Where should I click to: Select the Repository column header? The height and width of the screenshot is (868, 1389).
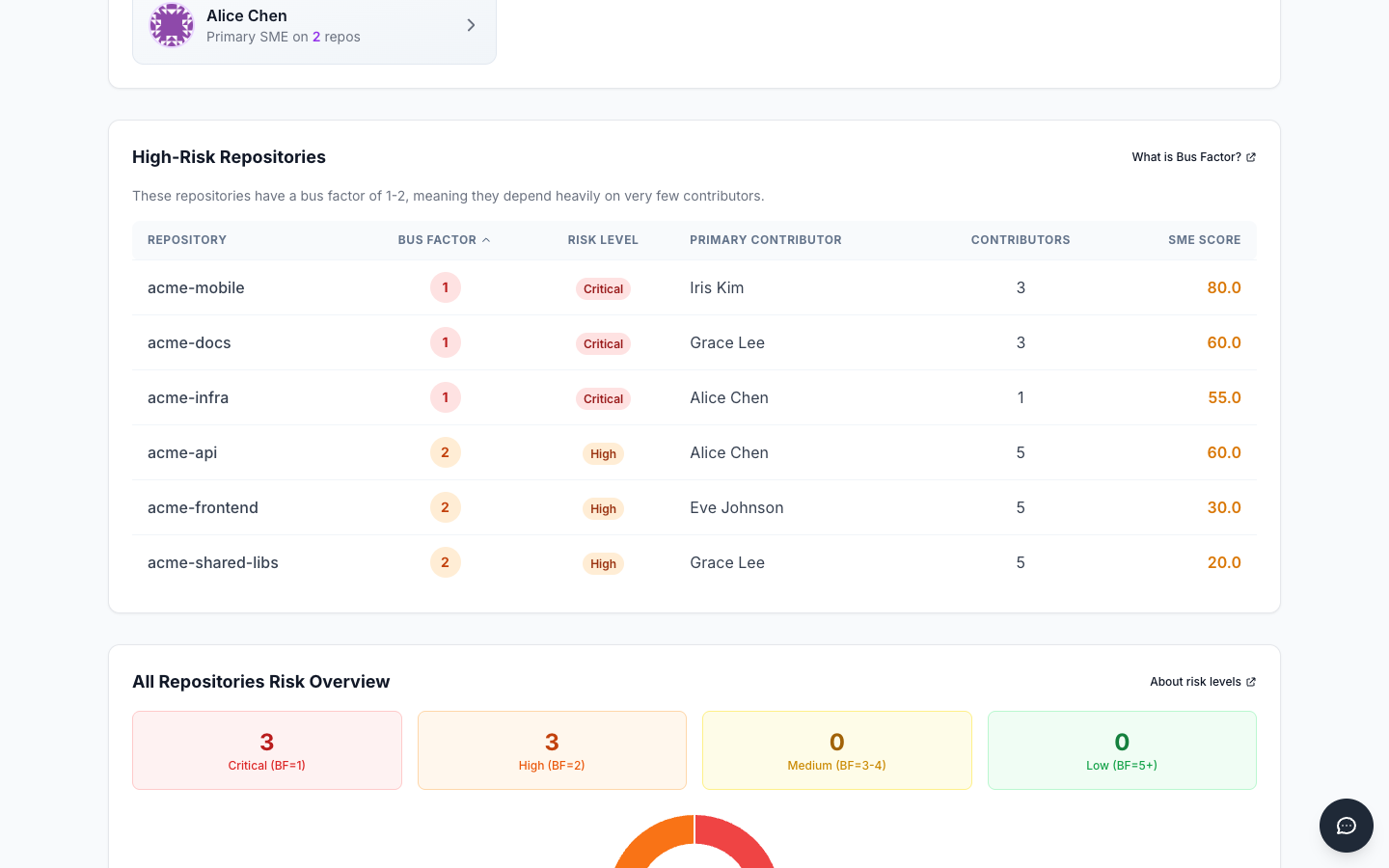point(186,239)
